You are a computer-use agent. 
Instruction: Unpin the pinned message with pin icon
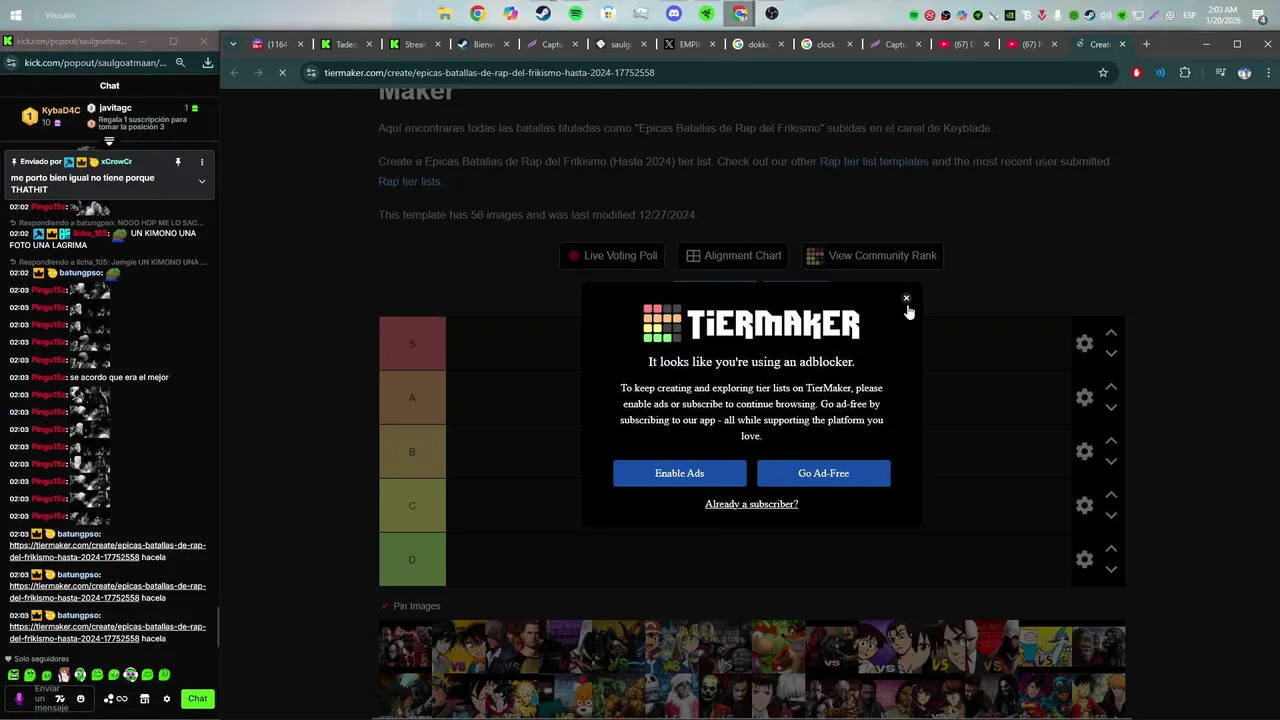click(x=178, y=161)
